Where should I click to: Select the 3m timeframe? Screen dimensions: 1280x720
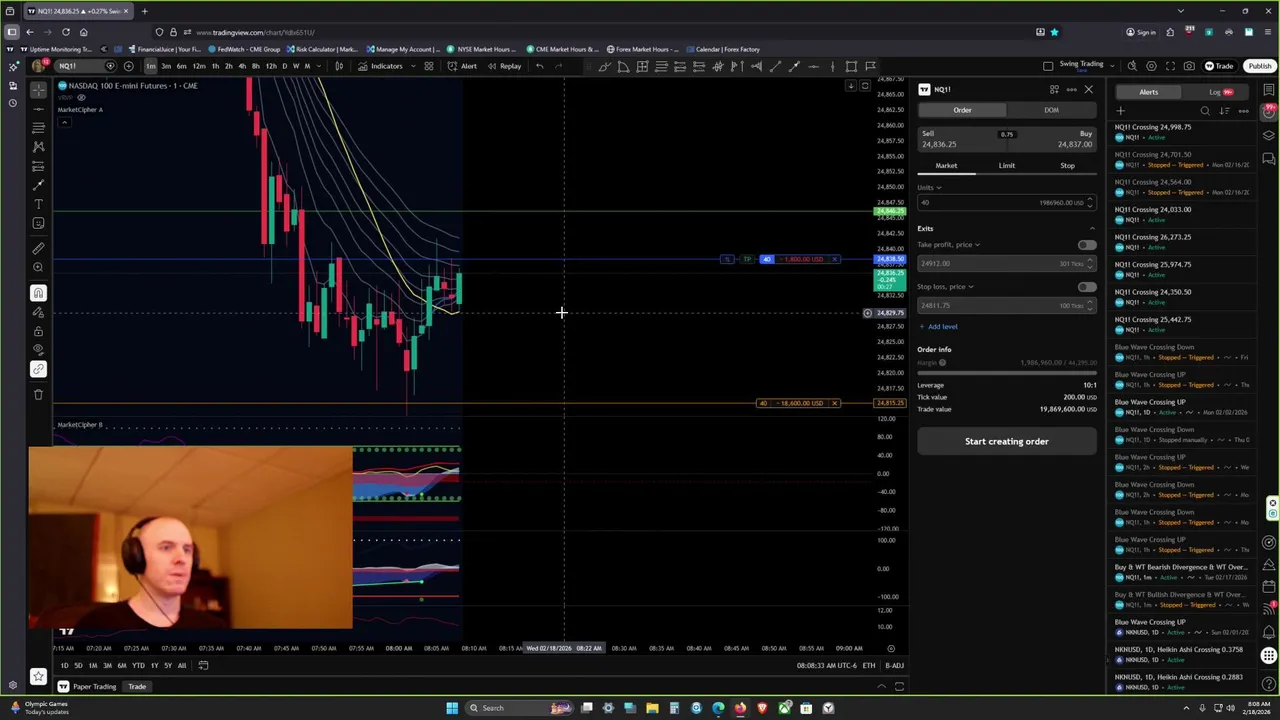166,66
